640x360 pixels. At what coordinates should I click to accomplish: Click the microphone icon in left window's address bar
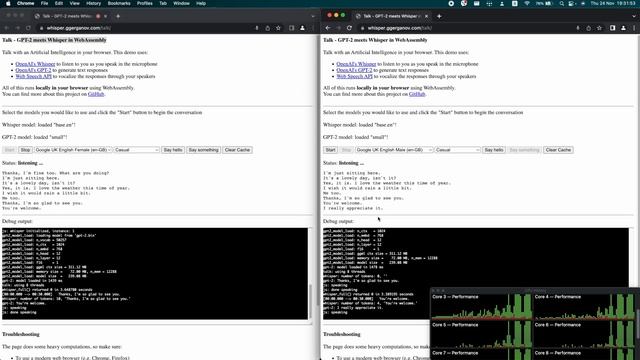257,28
